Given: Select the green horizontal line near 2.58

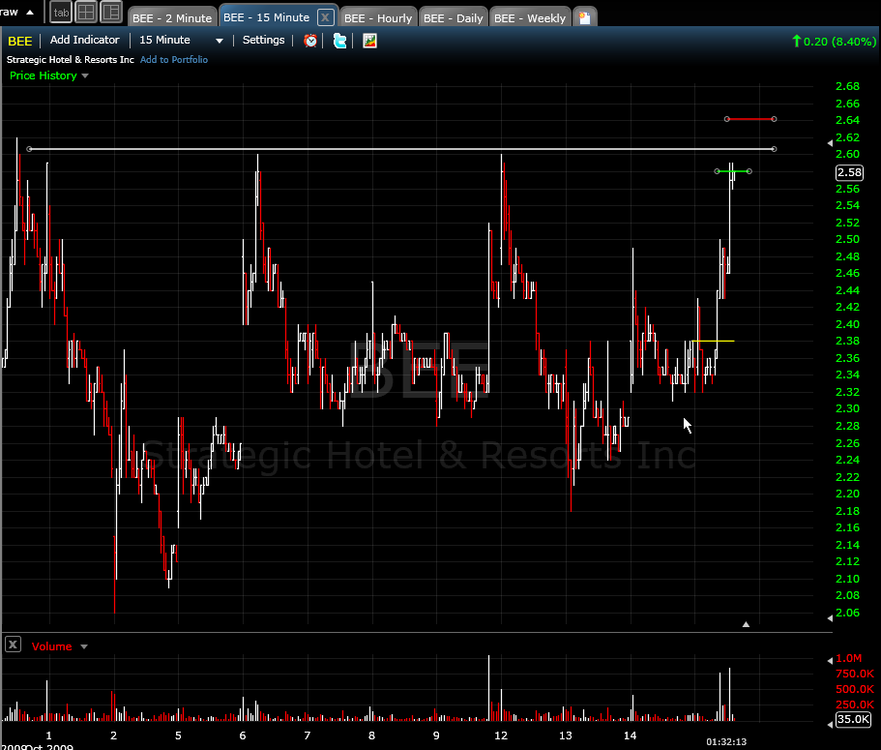Looking at the screenshot, I should click(x=733, y=171).
